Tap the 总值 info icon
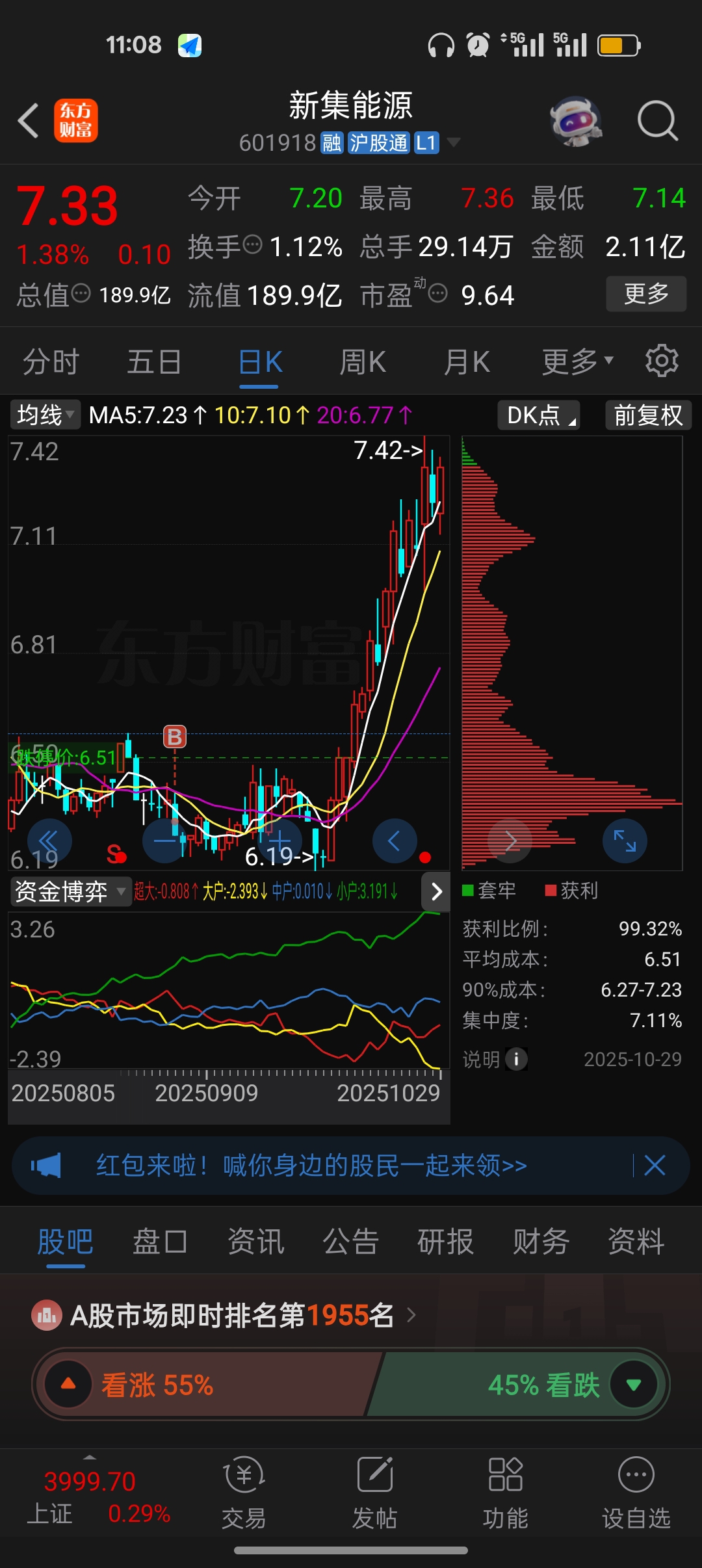702x1568 pixels. click(x=81, y=293)
